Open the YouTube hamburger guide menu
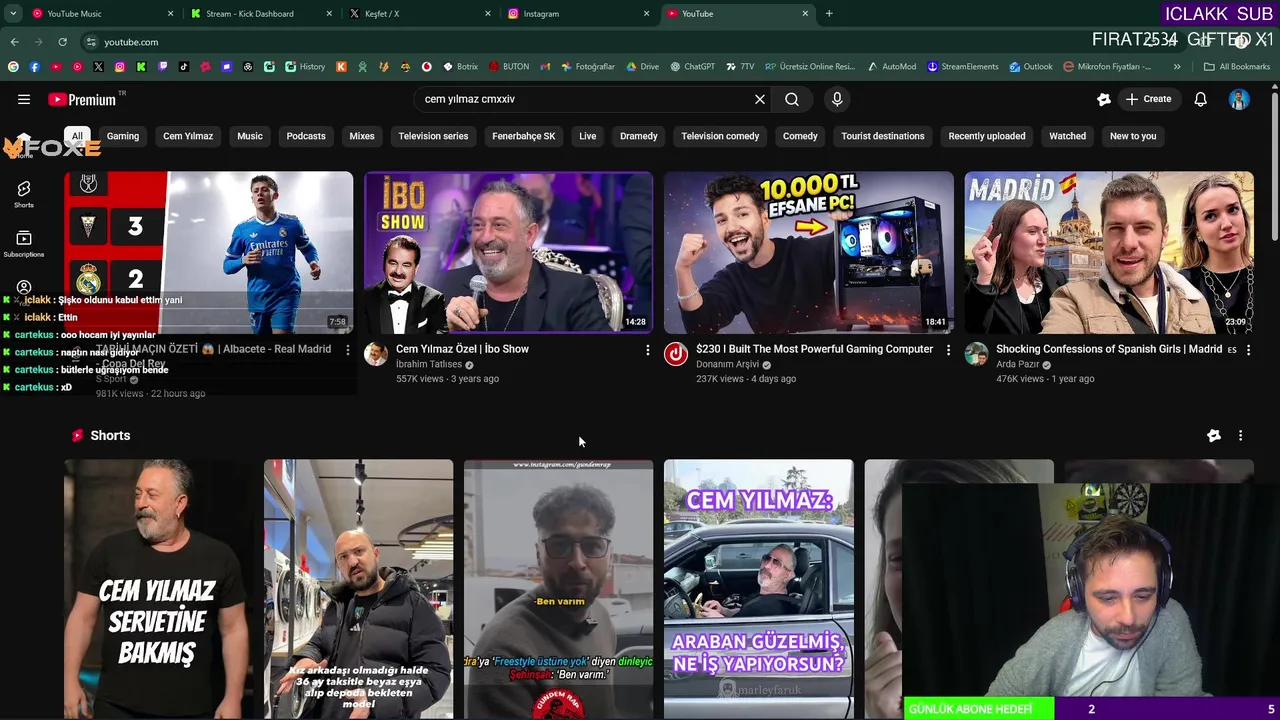1280x720 pixels. (24, 99)
